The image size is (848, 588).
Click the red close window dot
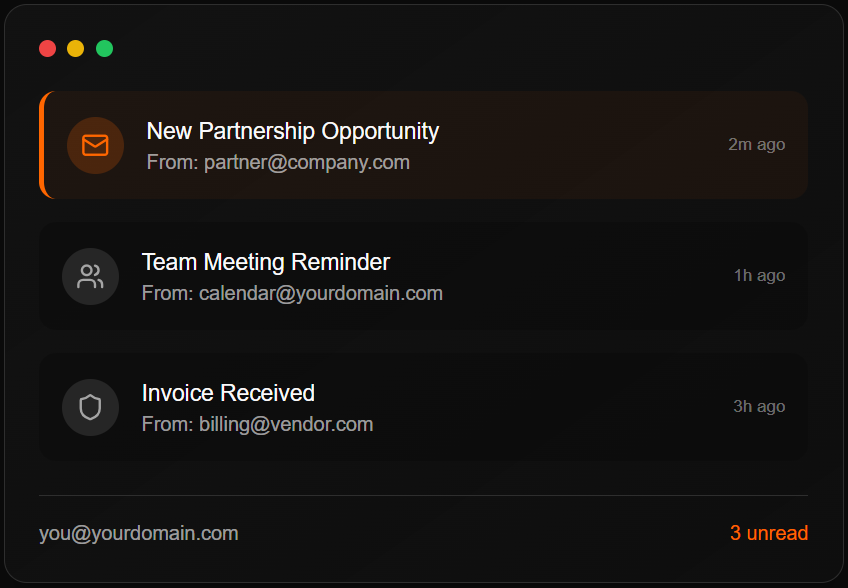[47, 48]
